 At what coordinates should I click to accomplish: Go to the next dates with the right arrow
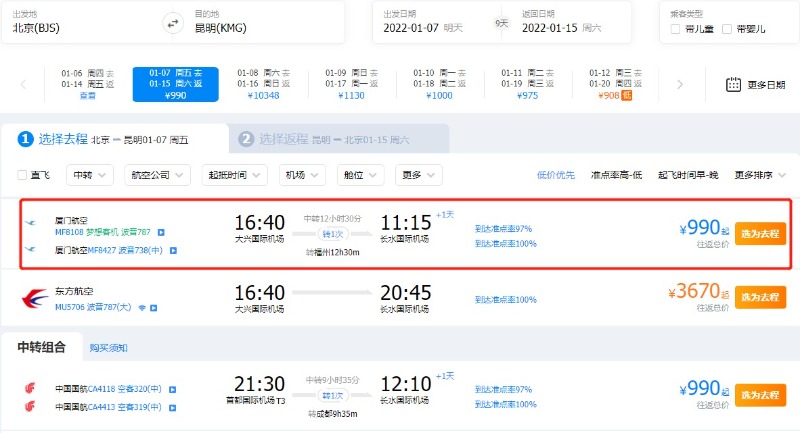point(680,85)
